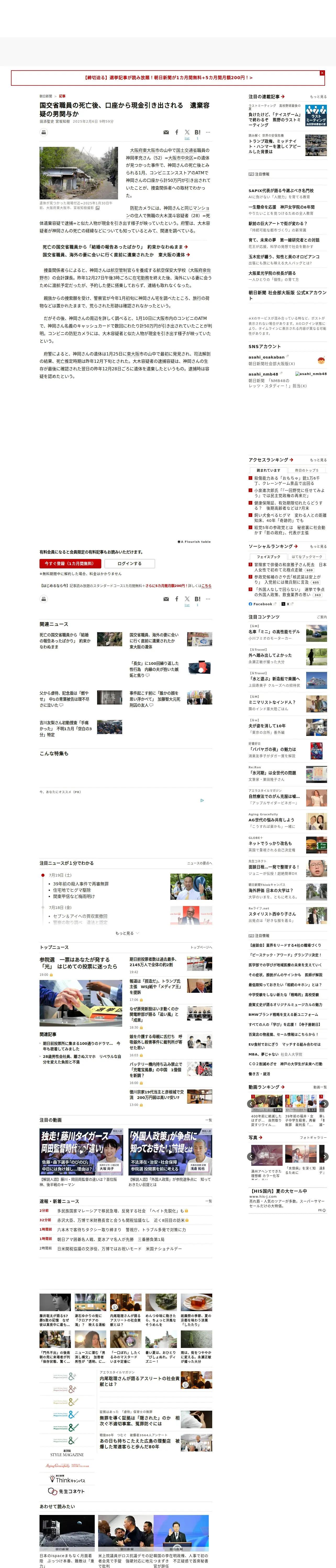Open the Think キャンパス logo link
This screenshot has width=336, height=1568.
tap(67, 1479)
